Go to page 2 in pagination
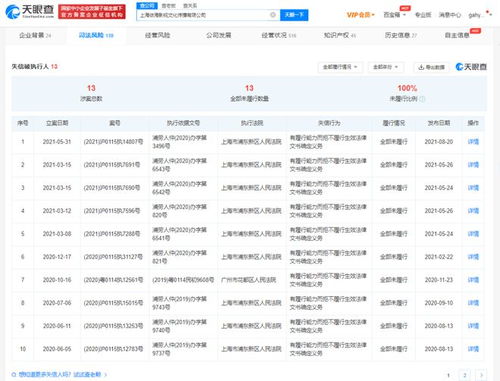The image size is (500, 381). click(465, 375)
